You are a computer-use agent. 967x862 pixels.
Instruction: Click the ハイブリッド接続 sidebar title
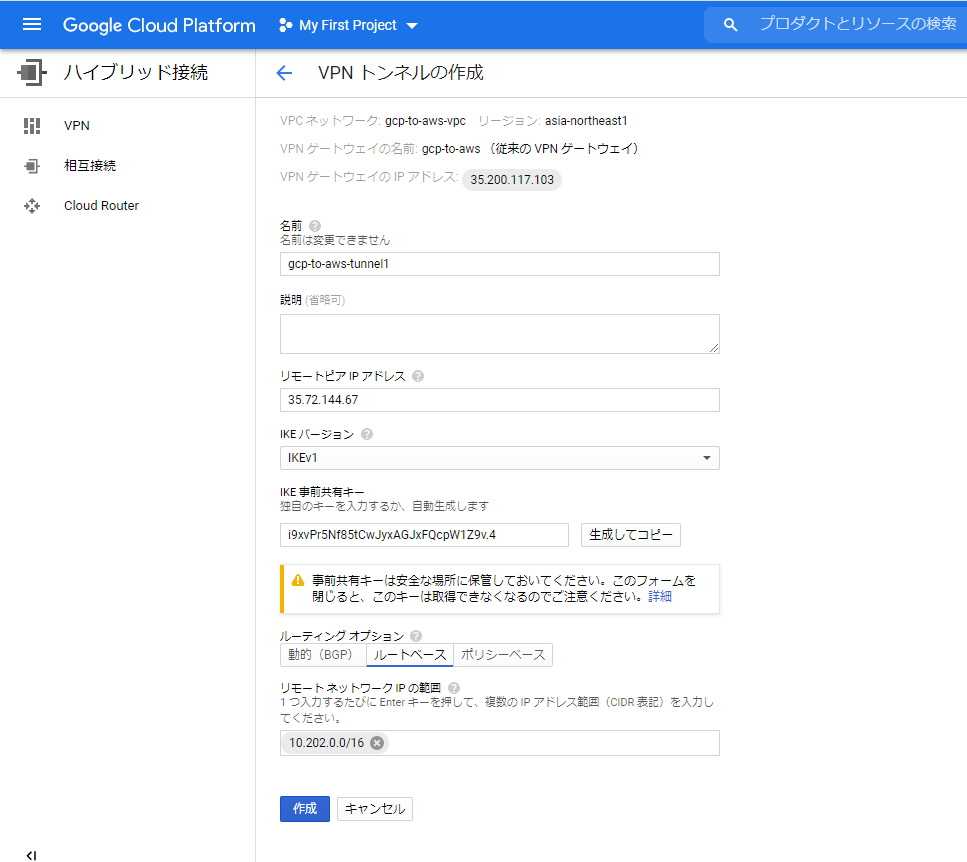coord(136,73)
